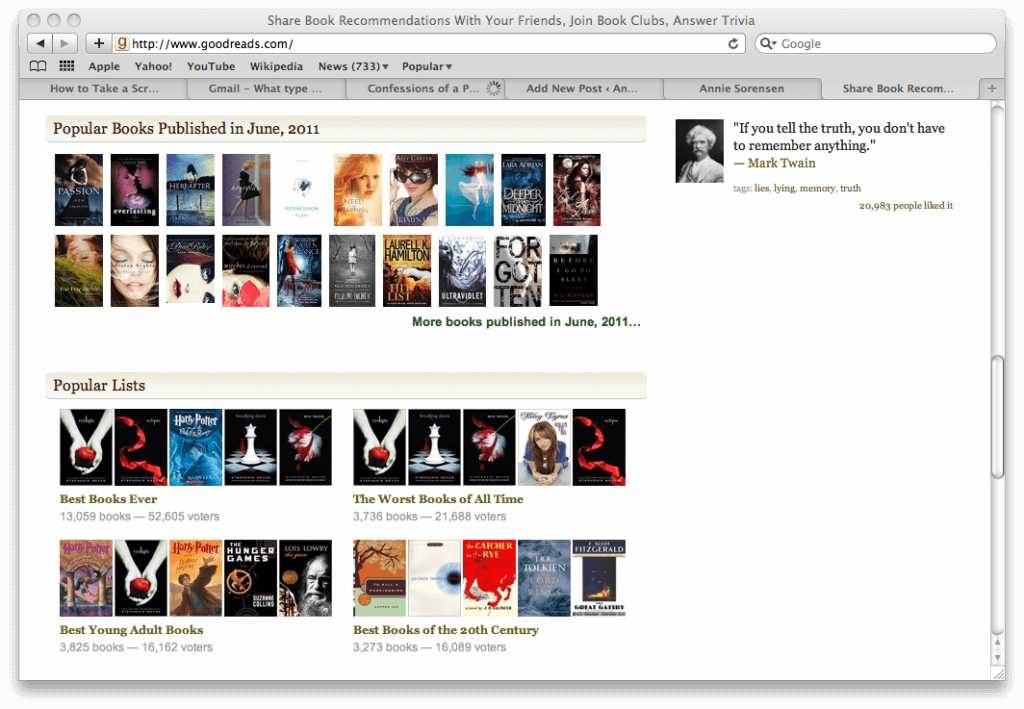Open The Hunger Games book cover
Image resolution: width=1024 pixels, height=709 pixels.
[251, 578]
